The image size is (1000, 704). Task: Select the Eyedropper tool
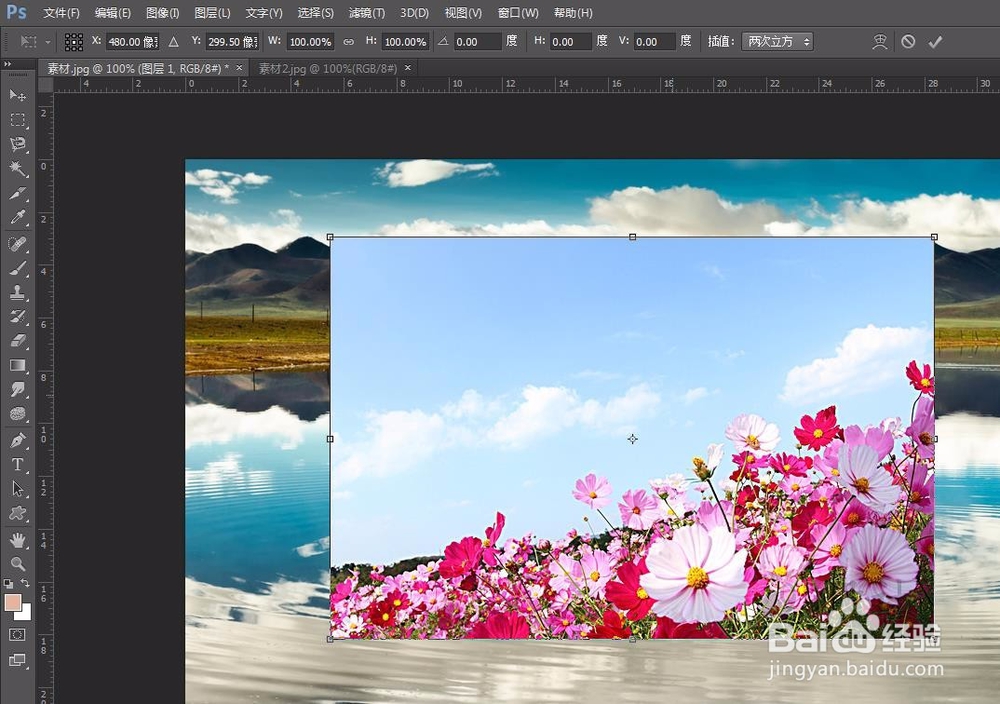point(17,217)
